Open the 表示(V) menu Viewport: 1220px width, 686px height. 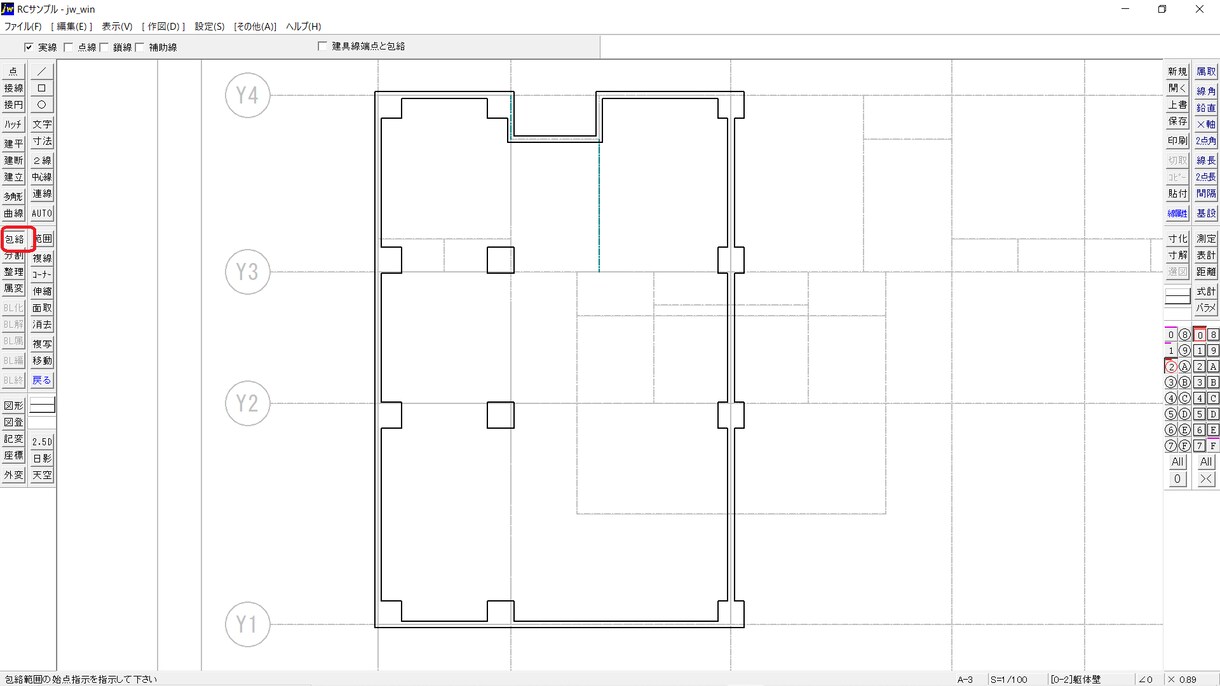(117, 27)
